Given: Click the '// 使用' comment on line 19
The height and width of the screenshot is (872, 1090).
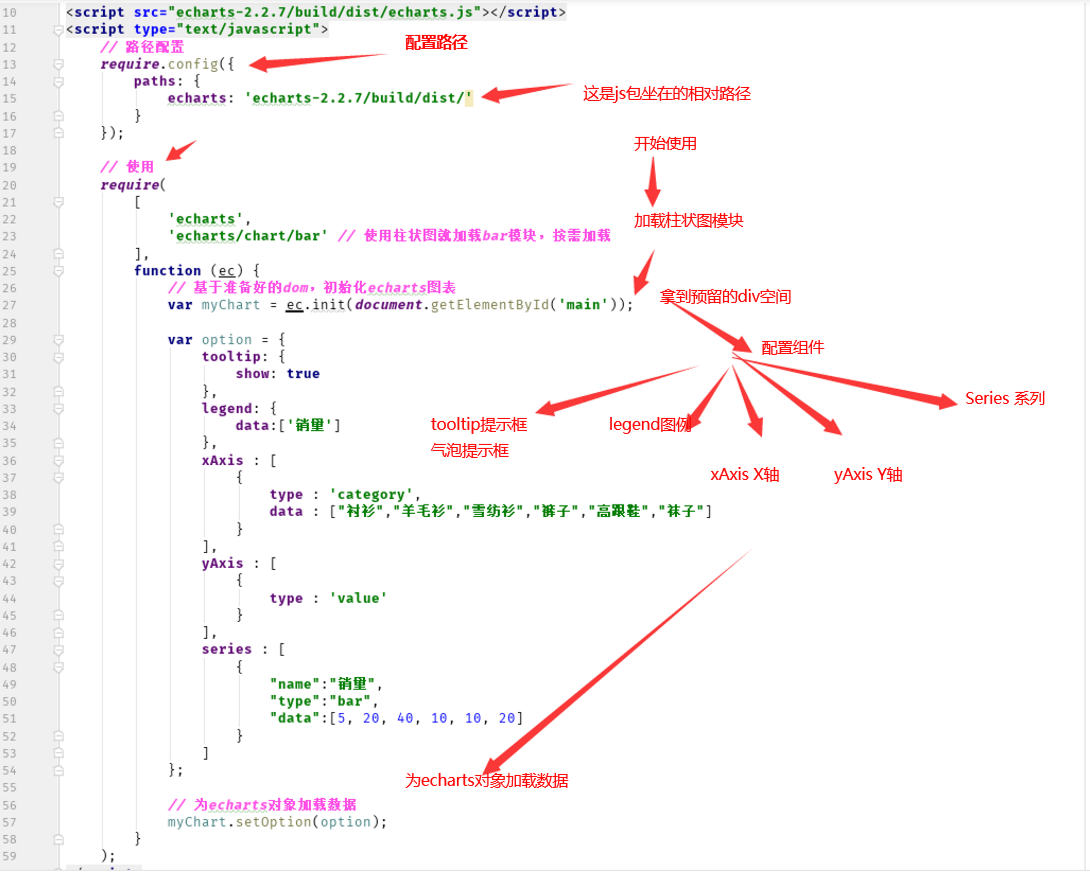Looking at the screenshot, I should (127, 168).
